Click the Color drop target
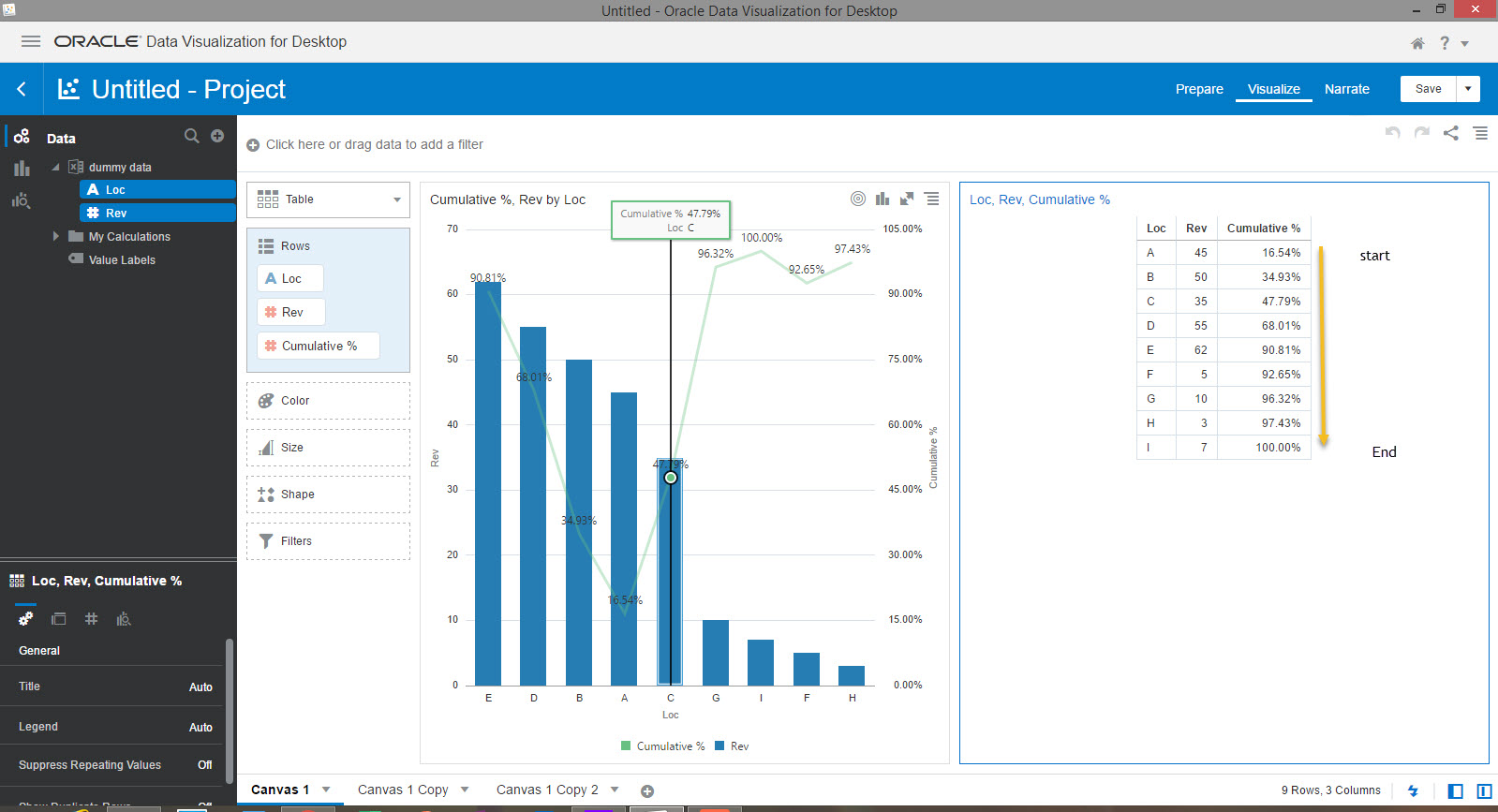Image resolution: width=1498 pixels, height=812 pixels. 328,401
